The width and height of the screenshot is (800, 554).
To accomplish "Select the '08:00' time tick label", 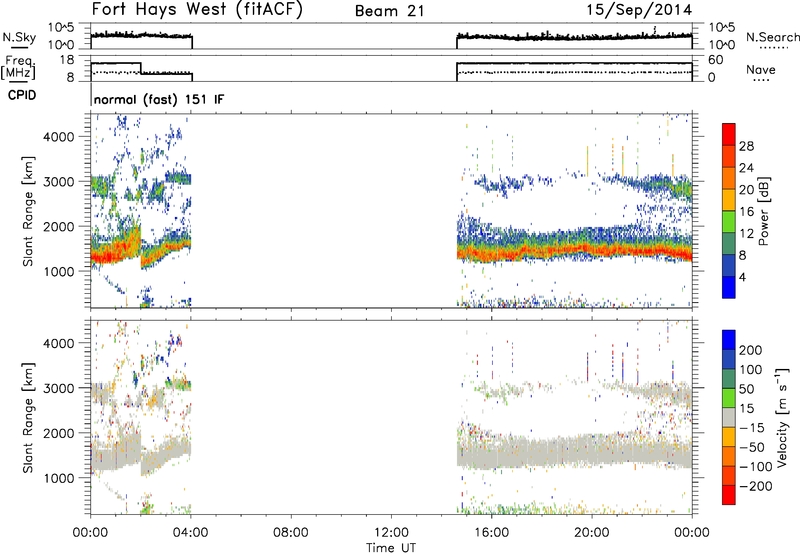I will 291,533.
